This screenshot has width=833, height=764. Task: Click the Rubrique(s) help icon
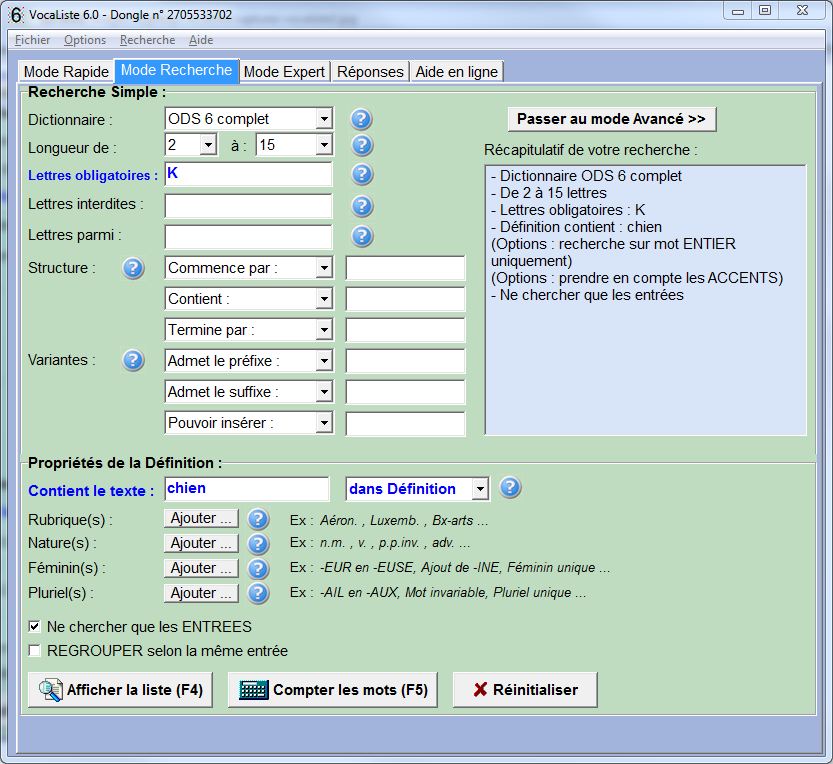(258, 519)
